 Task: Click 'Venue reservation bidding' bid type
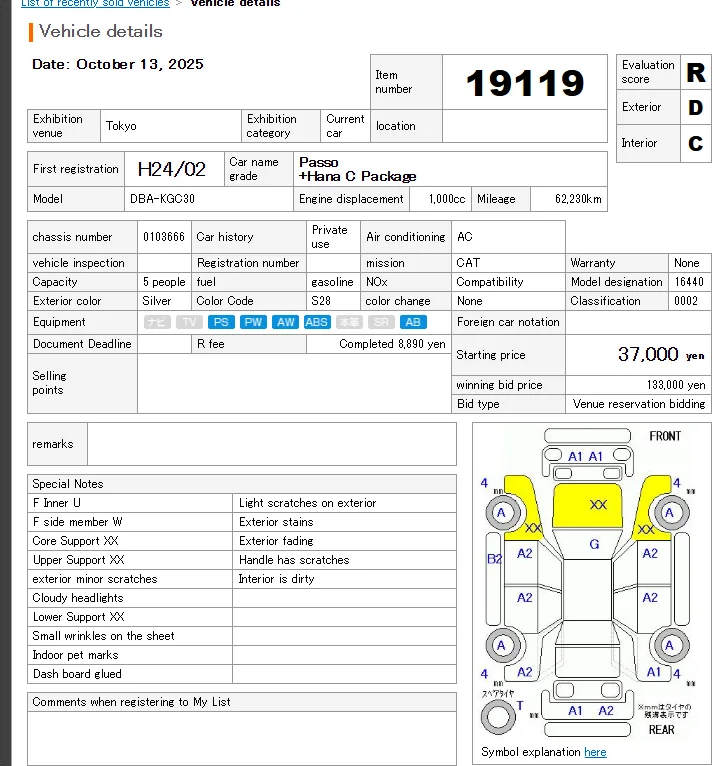639,404
